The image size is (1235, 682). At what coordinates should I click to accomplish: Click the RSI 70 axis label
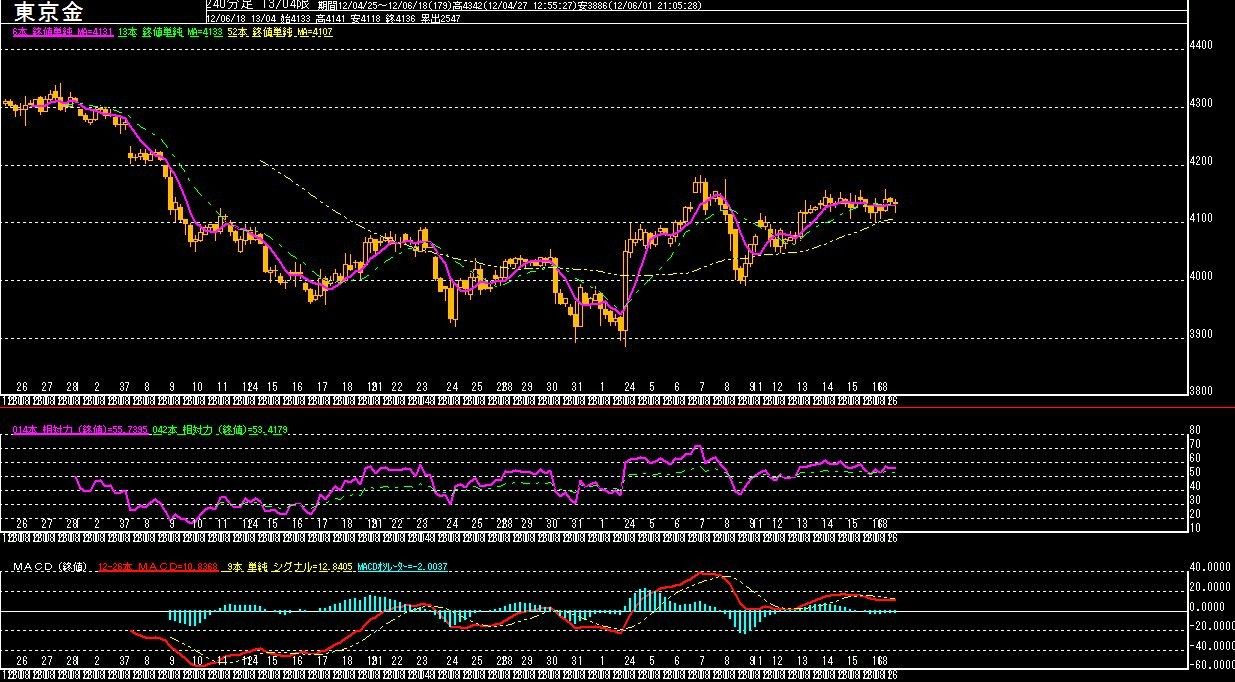point(1194,443)
